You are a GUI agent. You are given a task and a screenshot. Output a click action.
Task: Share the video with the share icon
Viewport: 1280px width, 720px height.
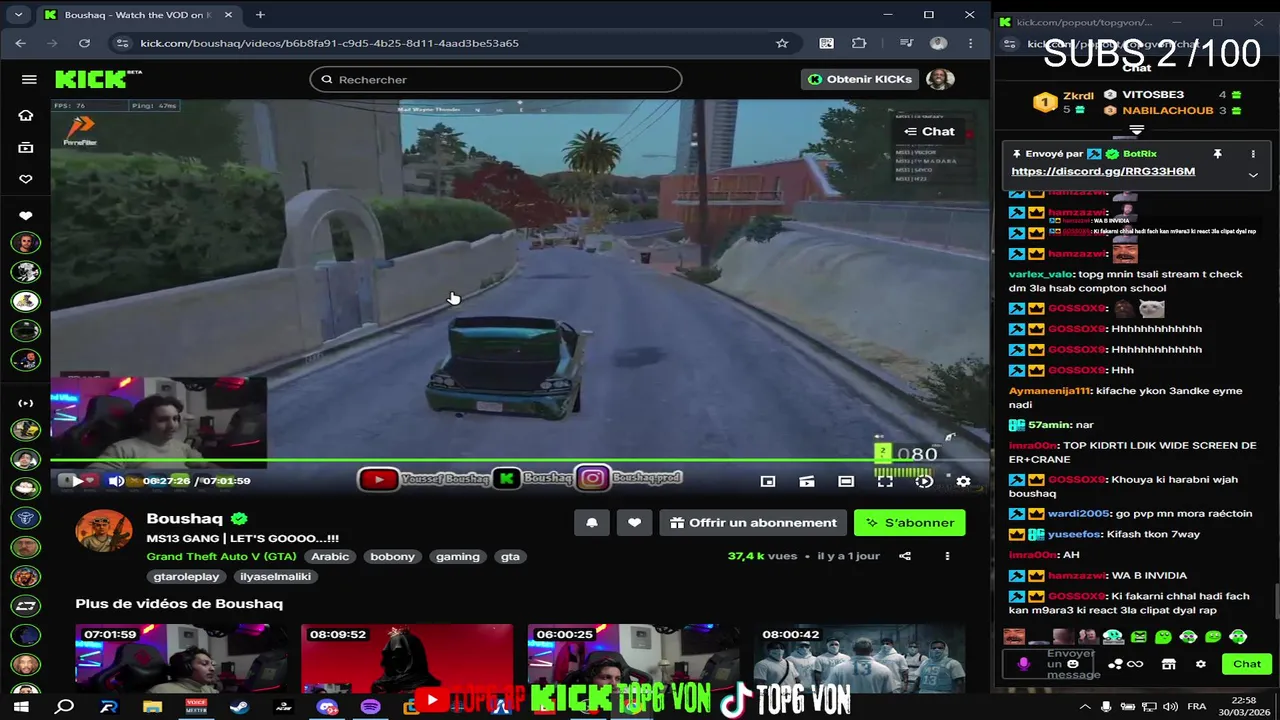[905, 556]
